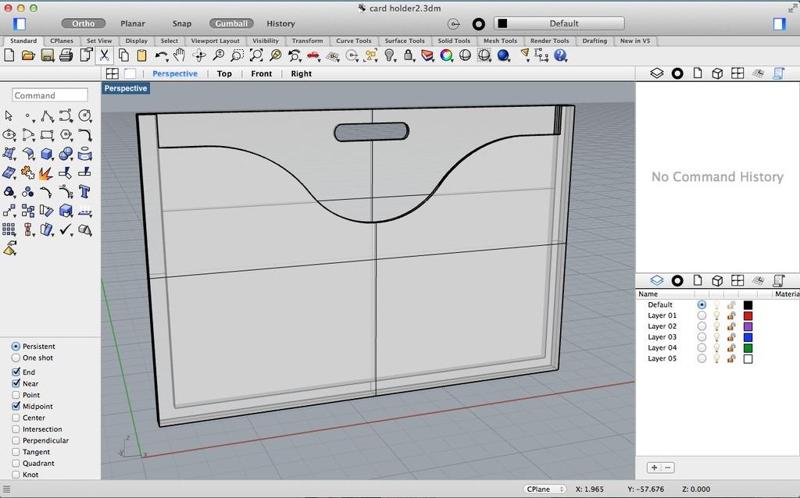Click the Save file toolbar icon
800x498 pixels.
(x=49, y=56)
